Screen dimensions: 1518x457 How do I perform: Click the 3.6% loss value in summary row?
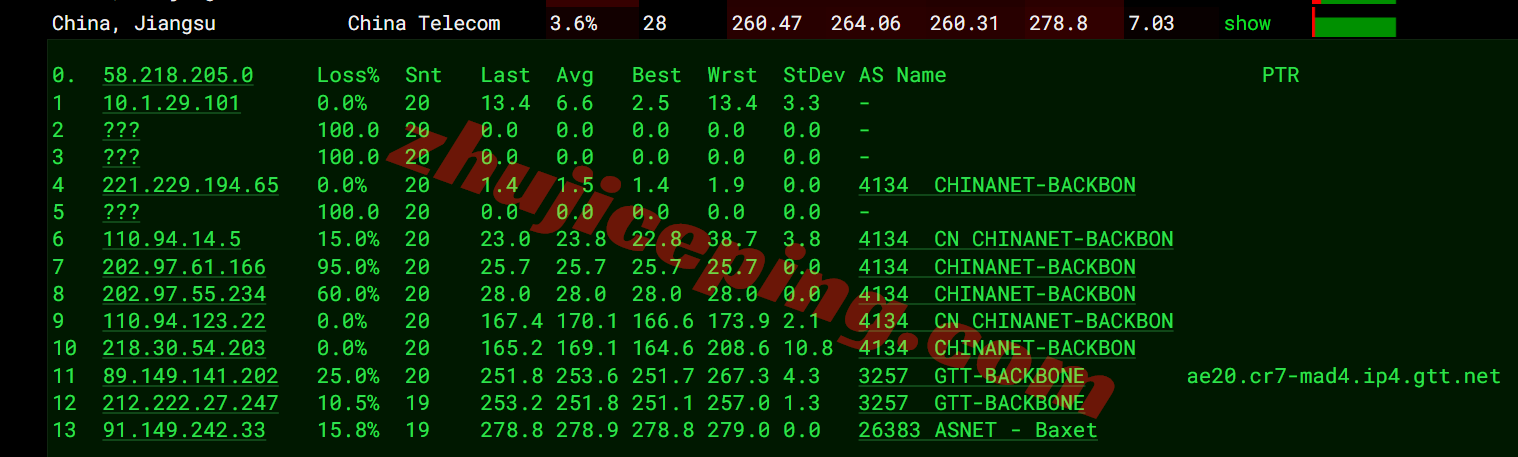pos(574,23)
